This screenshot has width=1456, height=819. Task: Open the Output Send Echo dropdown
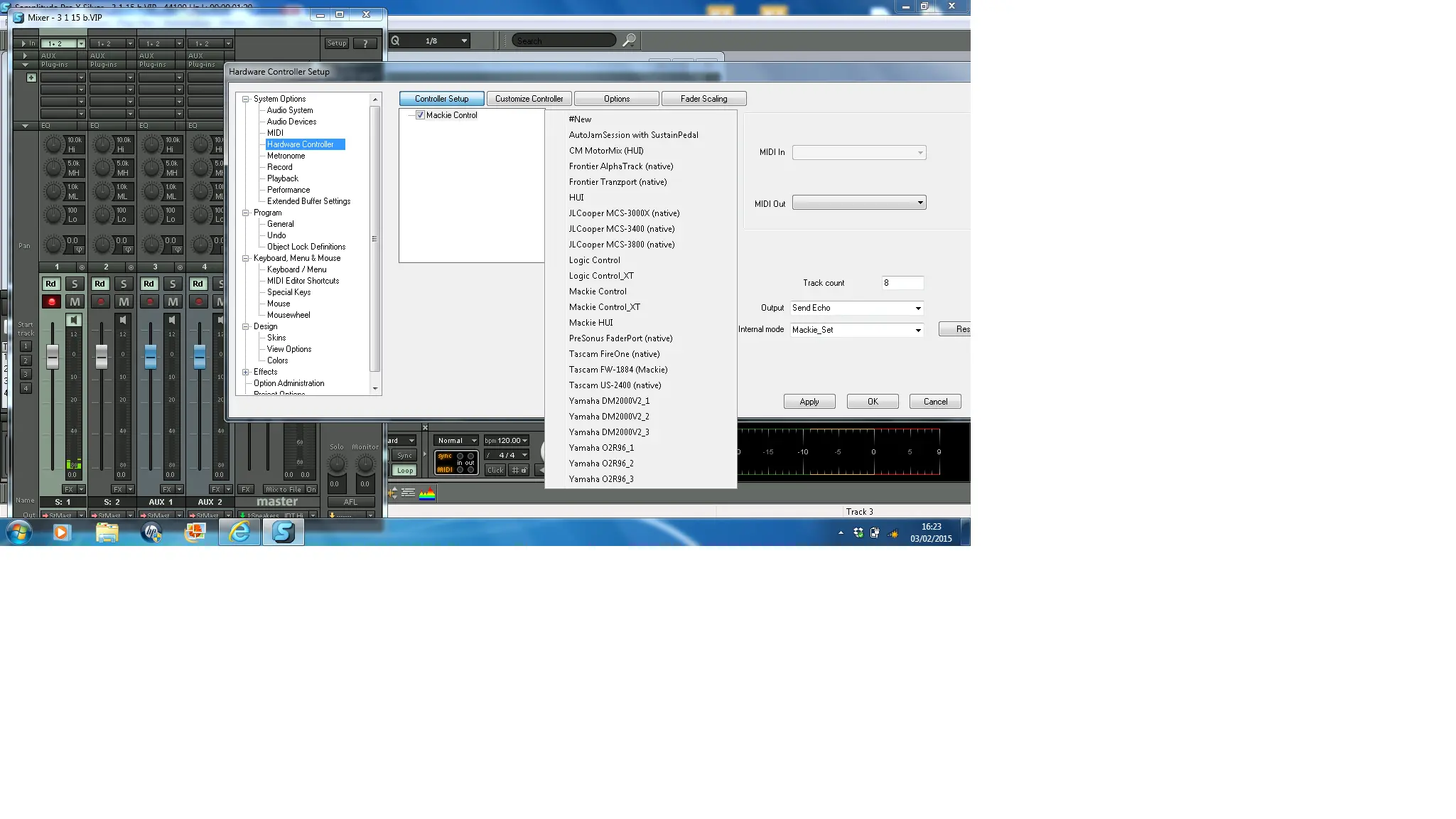[857, 308]
